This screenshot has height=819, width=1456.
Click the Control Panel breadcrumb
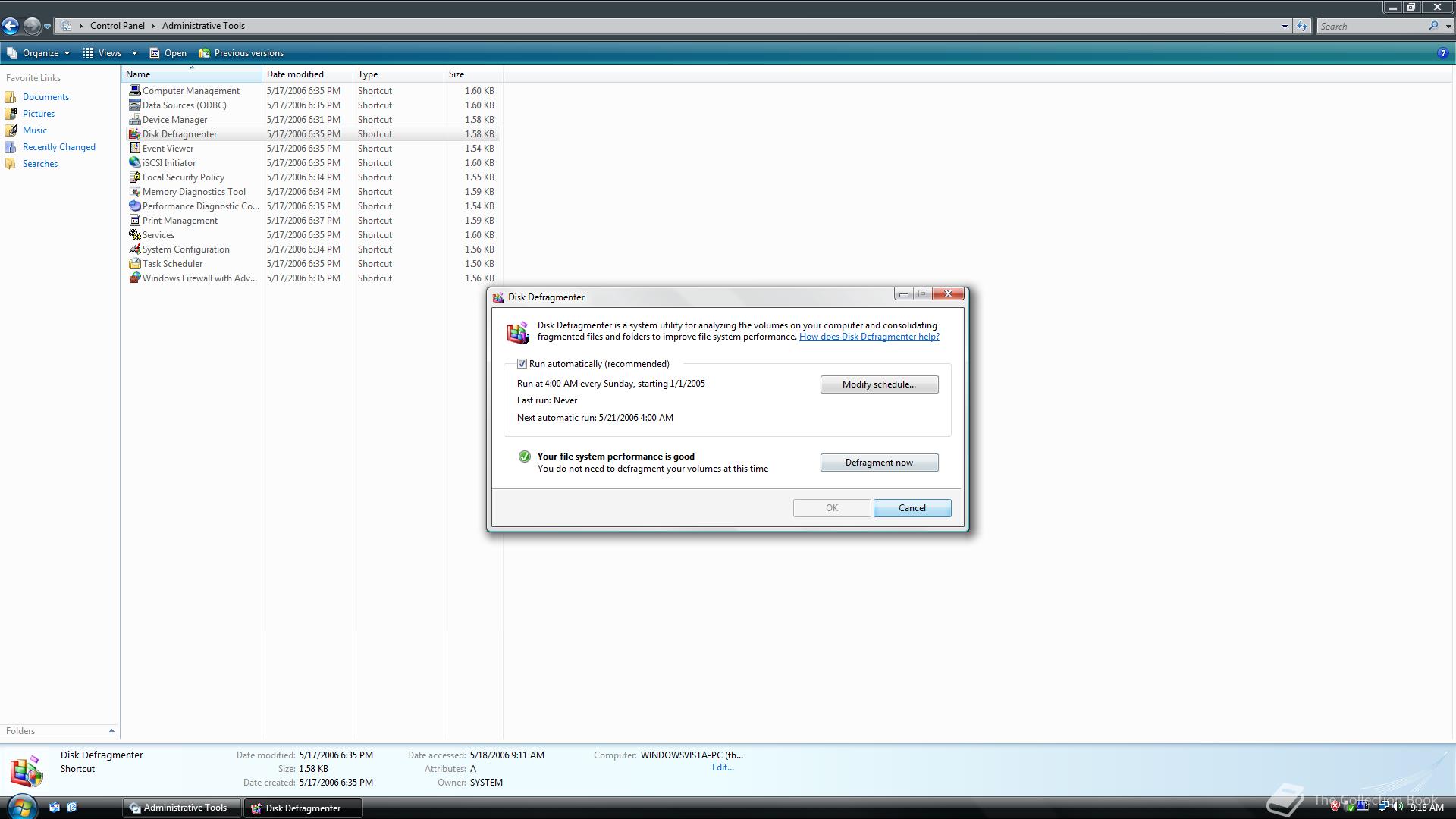click(117, 26)
